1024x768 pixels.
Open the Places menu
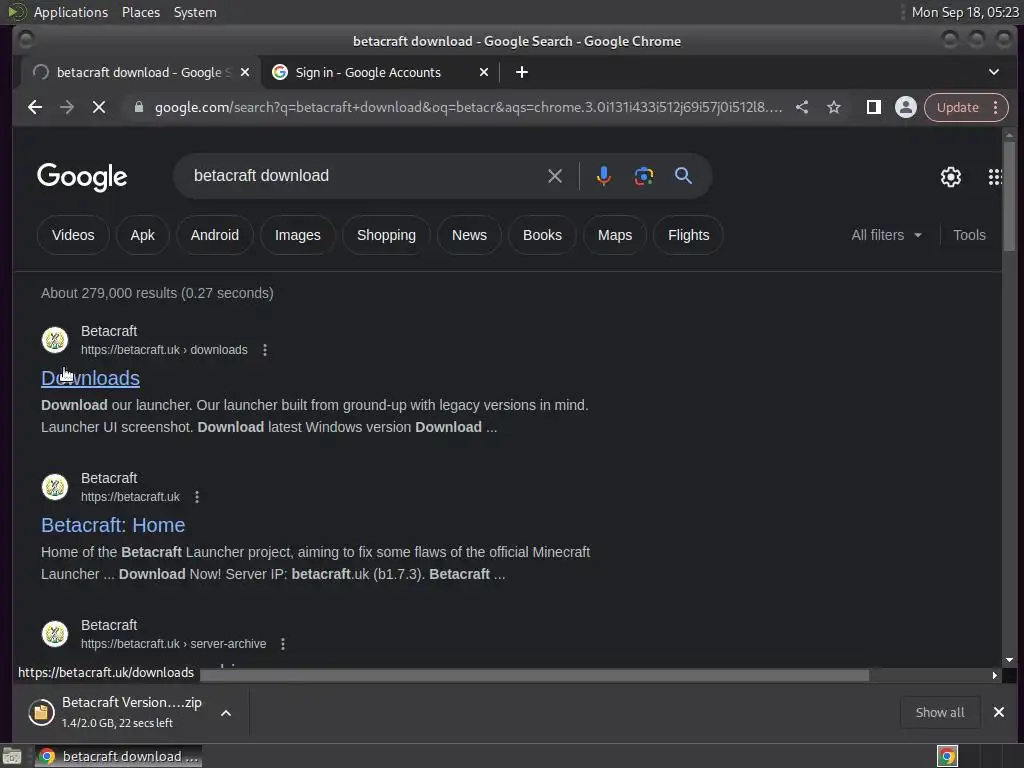click(x=140, y=12)
